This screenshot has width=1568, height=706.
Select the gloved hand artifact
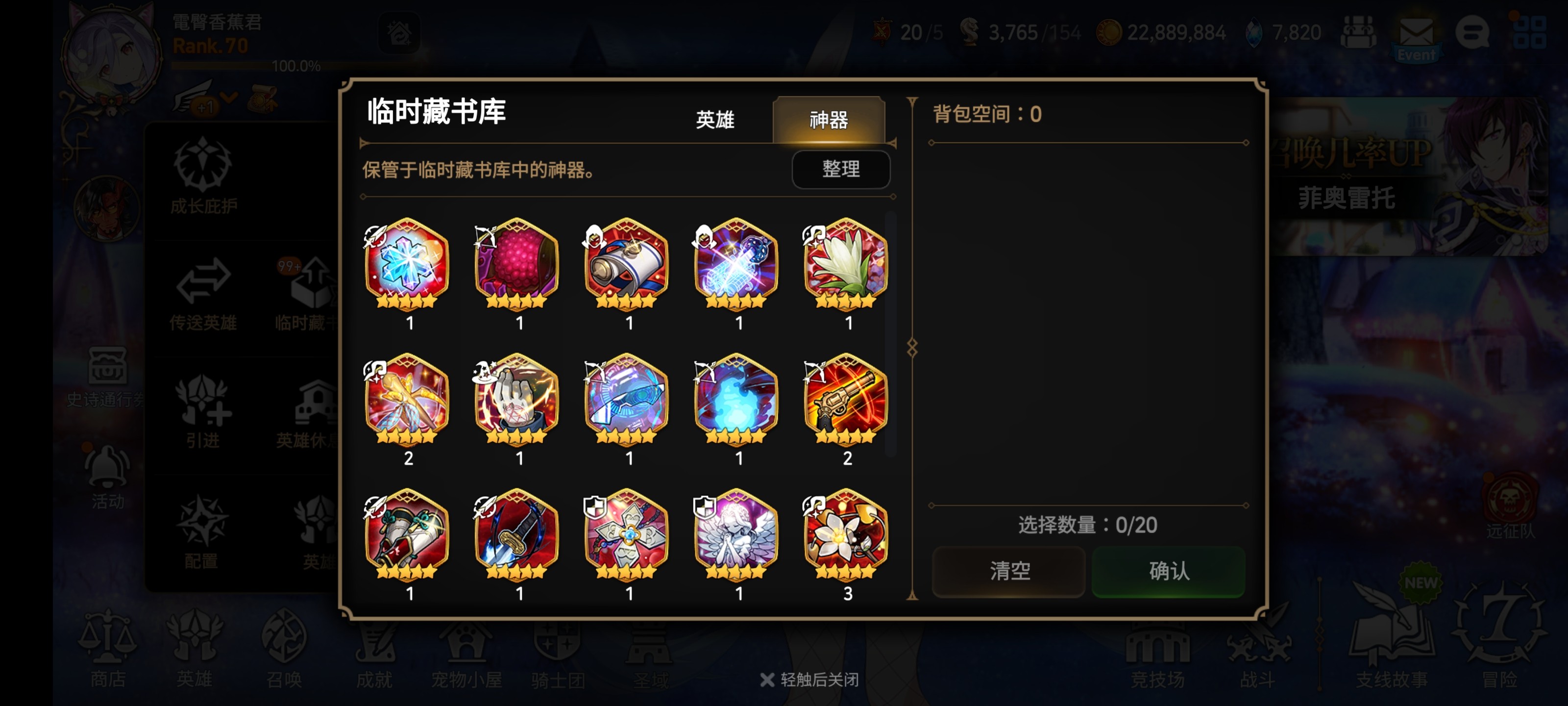[x=516, y=400]
